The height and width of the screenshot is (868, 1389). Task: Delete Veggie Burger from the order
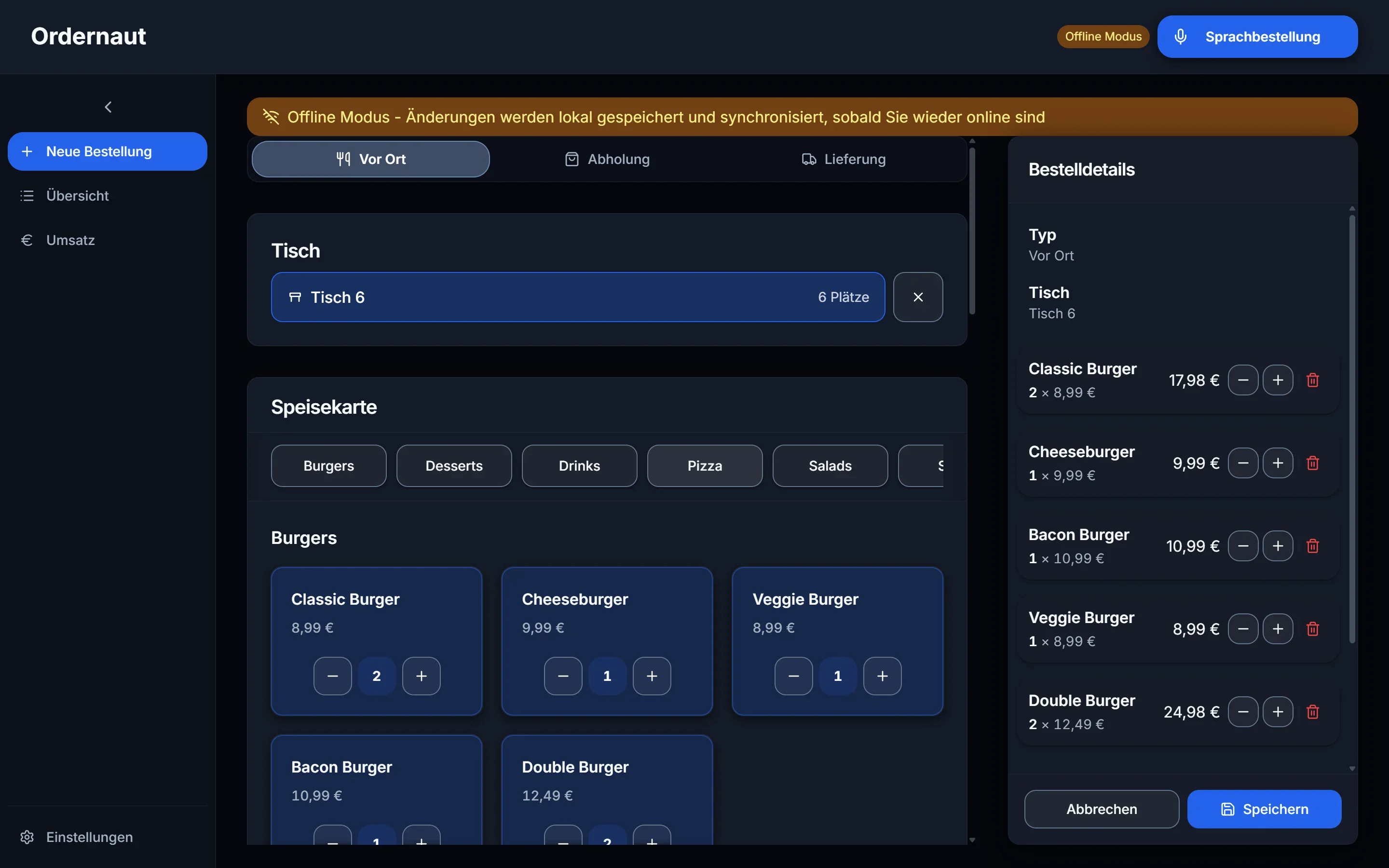1313,629
